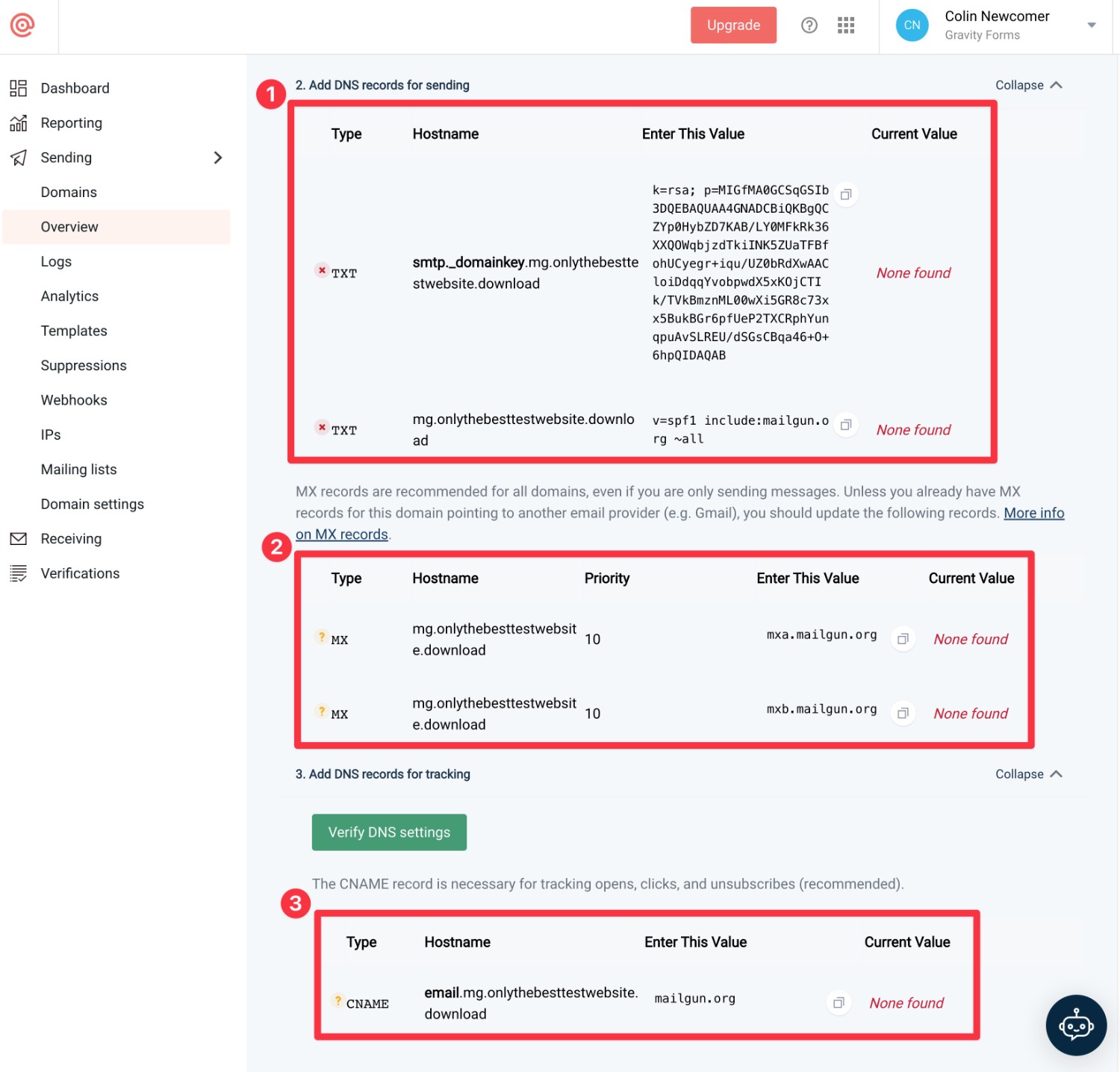Open the help question mark icon
1120x1072 pixels.
click(x=809, y=25)
